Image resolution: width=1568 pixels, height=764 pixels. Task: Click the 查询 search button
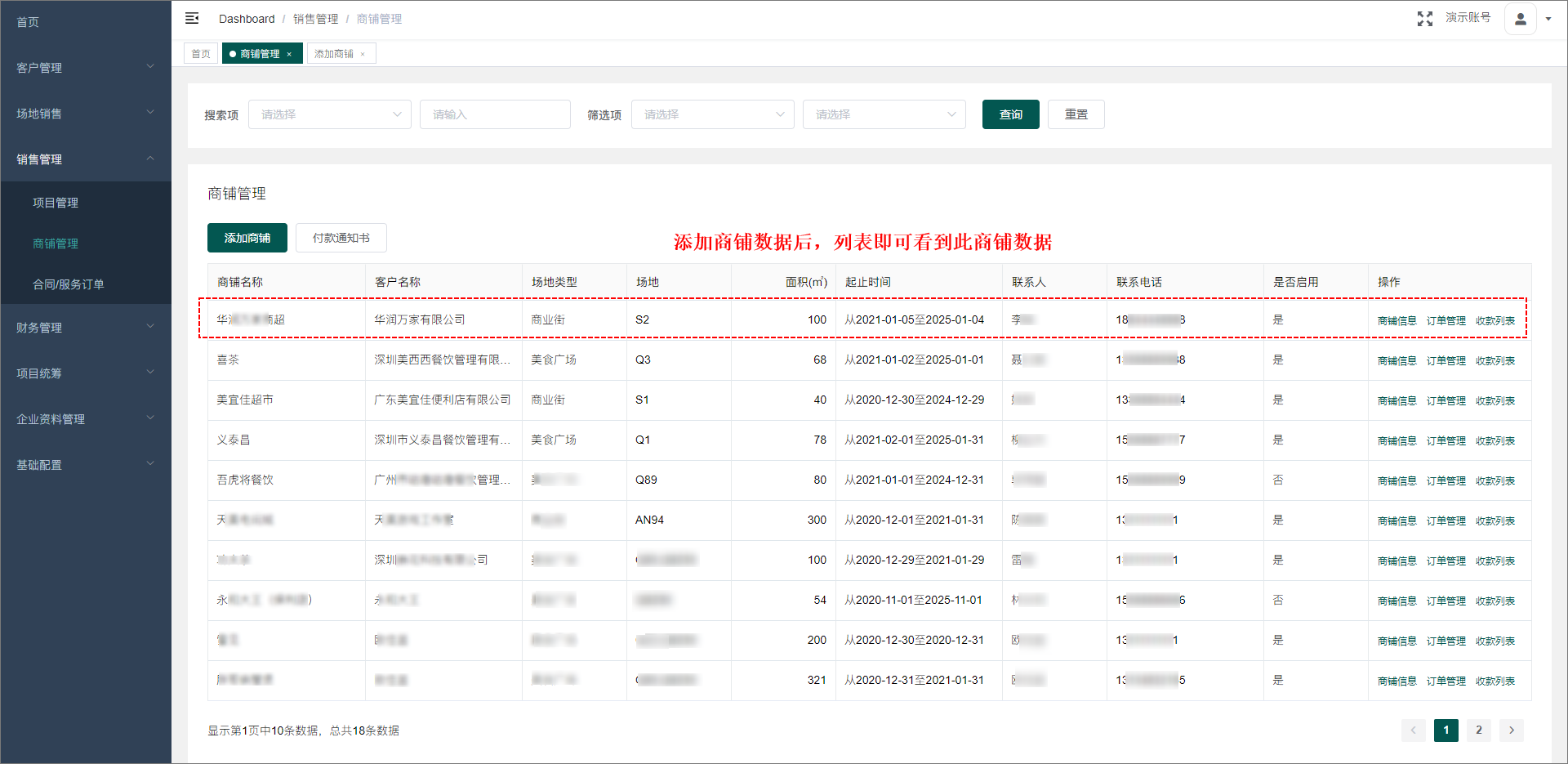click(x=1011, y=114)
